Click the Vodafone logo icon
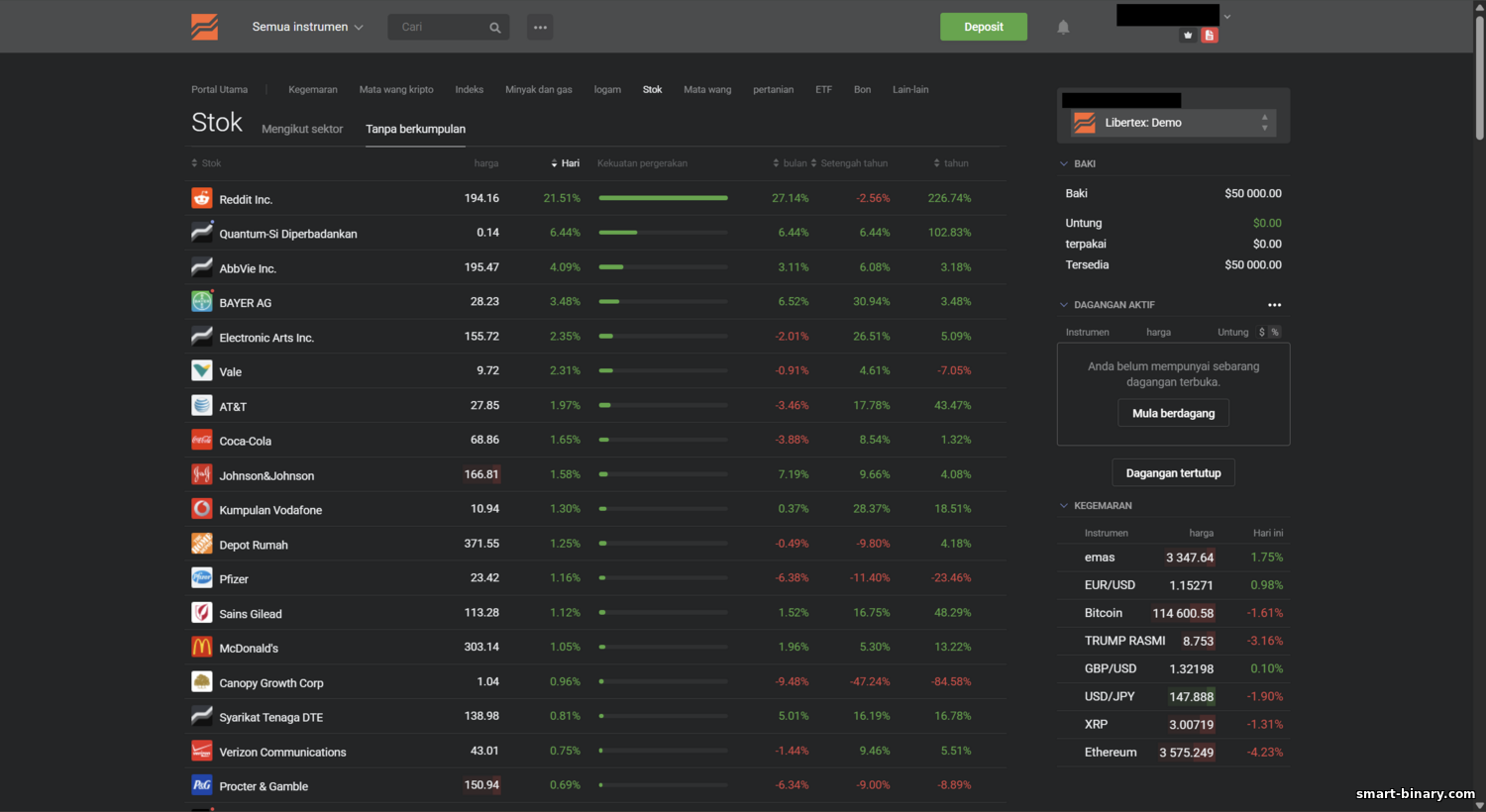This screenshot has height=812, width=1486. tap(202, 509)
